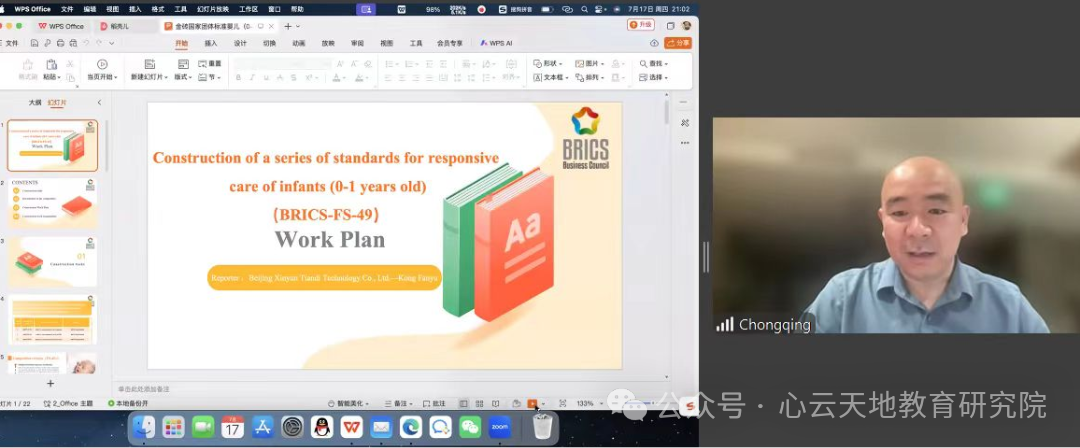
Task: Select slide 3 thumbnail with 01
Action: point(52,262)
